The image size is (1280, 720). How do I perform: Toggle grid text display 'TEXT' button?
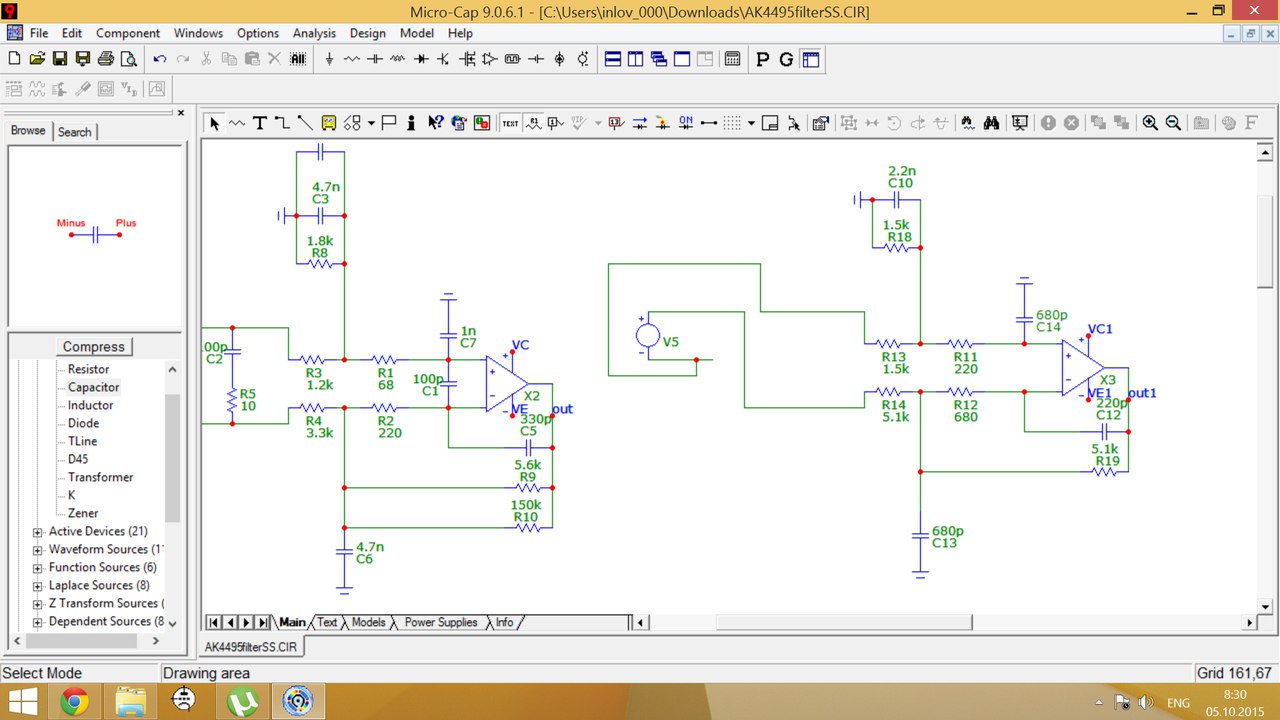(510, 123)
